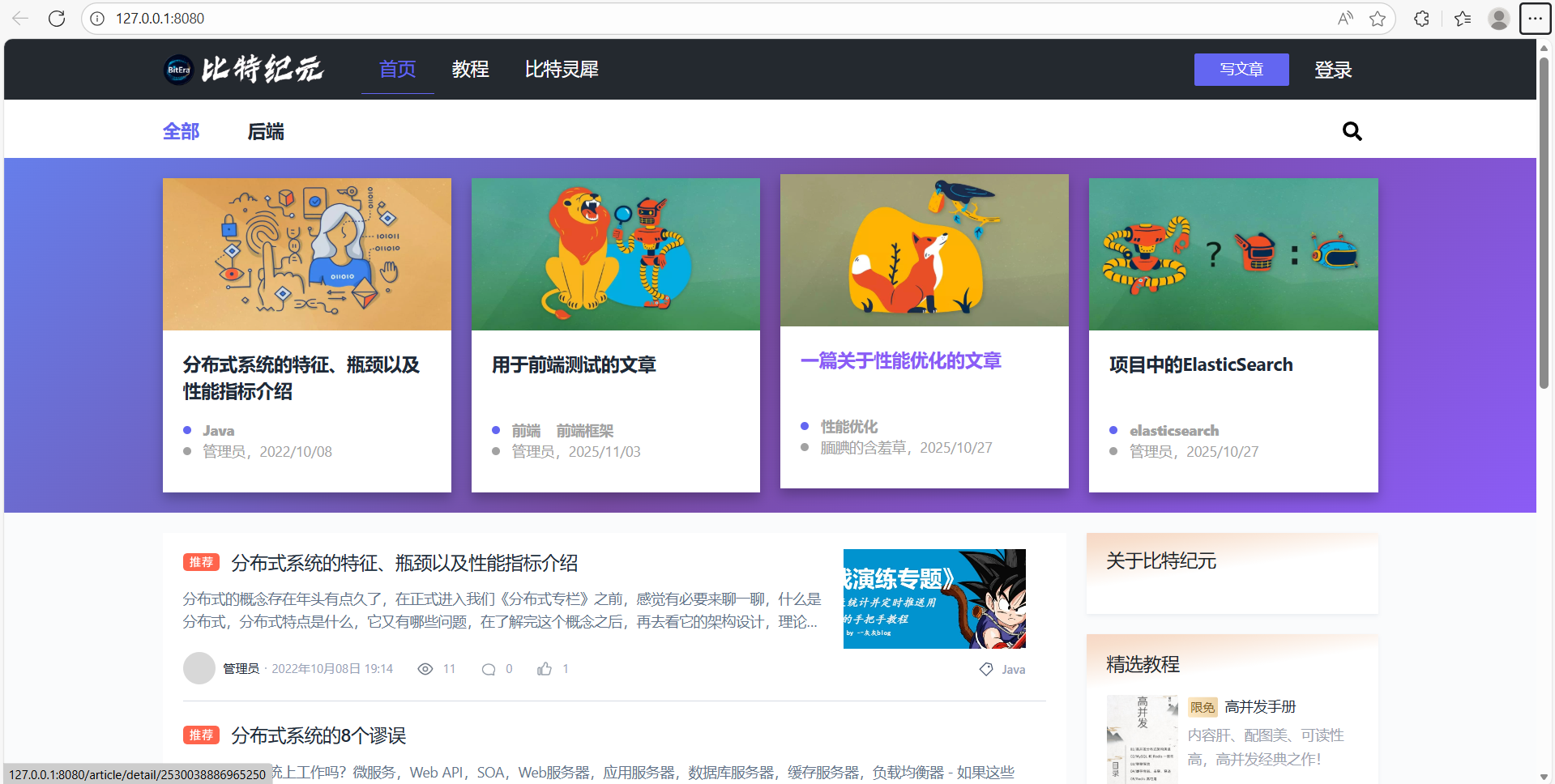Switch to the 后端 category tab
1555x784 pixels.
coord(266,131)
